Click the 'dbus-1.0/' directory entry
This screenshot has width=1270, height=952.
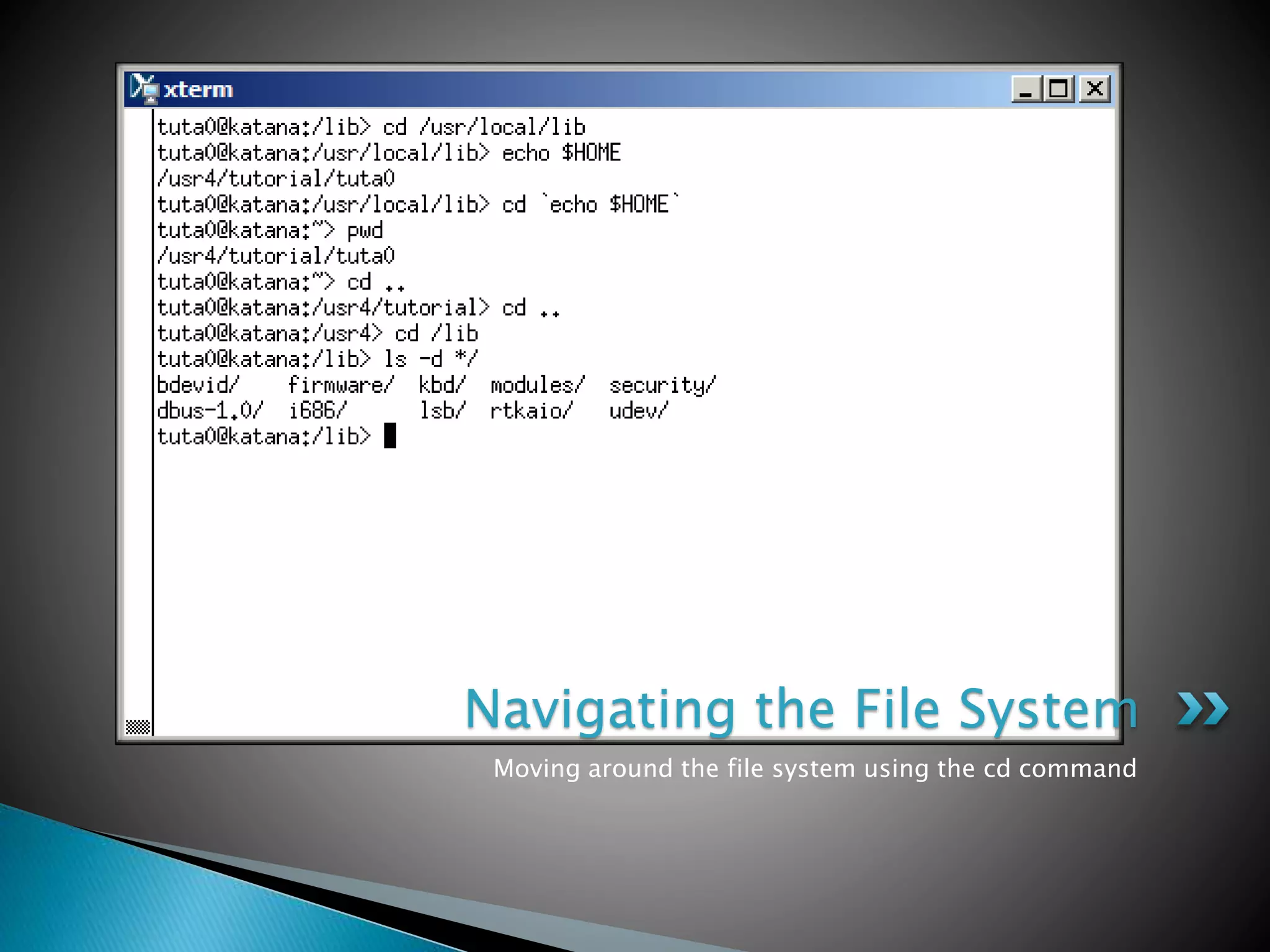(210, 411)
